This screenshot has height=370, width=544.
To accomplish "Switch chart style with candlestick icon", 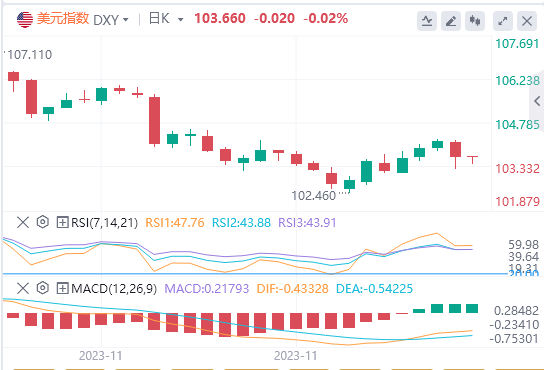I will coord(475,21).
